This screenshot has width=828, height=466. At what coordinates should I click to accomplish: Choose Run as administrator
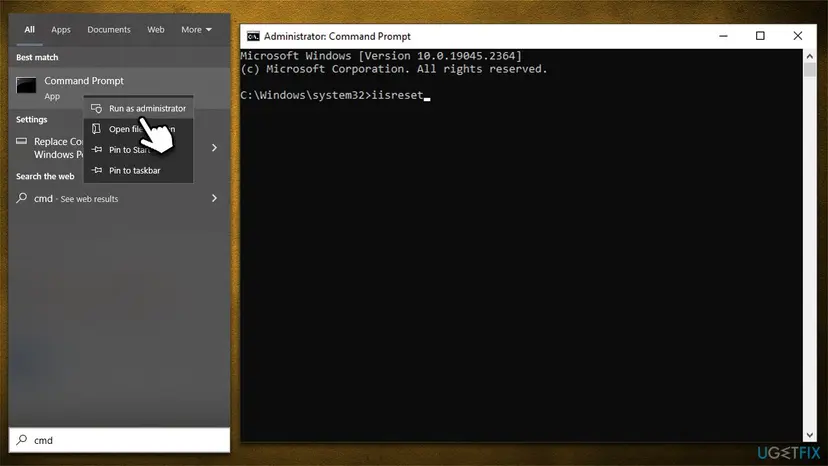(x=139, y=108)
